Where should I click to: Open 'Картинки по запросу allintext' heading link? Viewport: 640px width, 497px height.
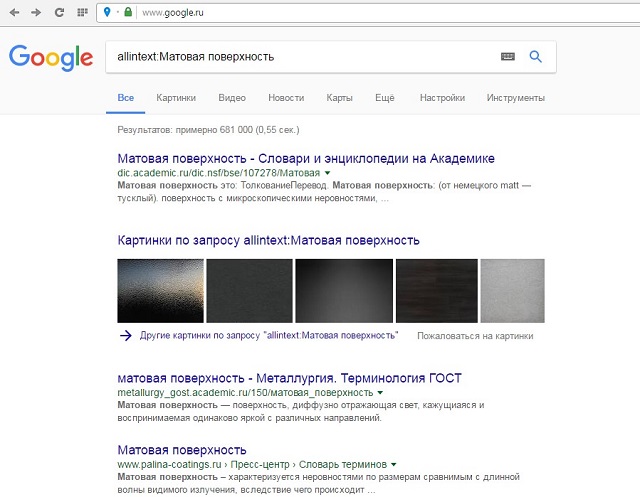pyautogui.click(x=269, y=240)
